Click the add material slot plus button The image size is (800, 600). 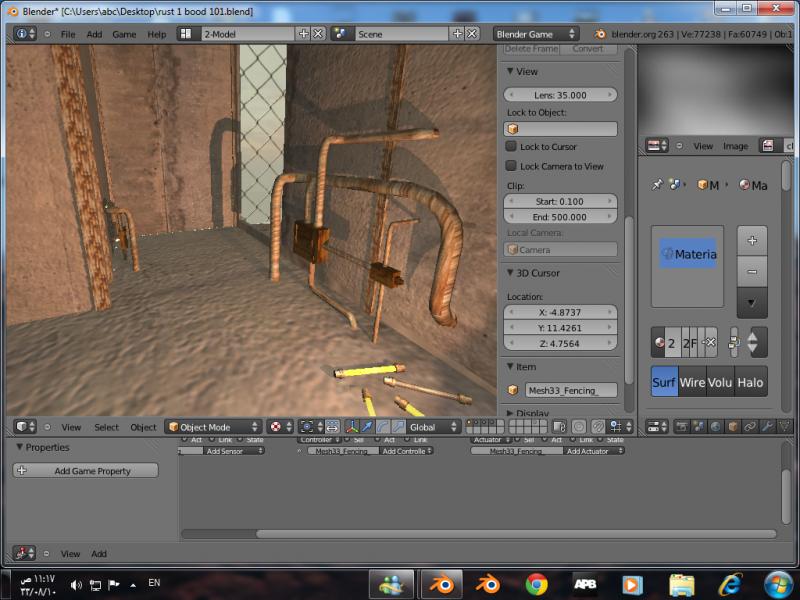click(x=752, y=241)
